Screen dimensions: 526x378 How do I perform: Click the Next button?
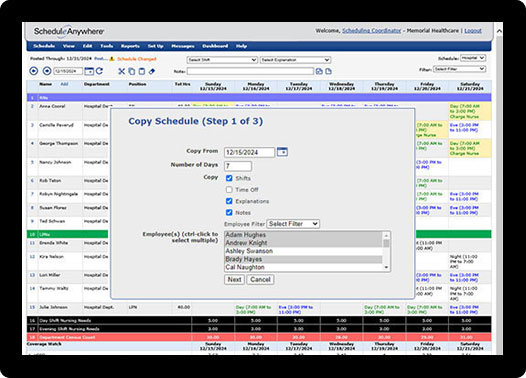pos(234,279)
